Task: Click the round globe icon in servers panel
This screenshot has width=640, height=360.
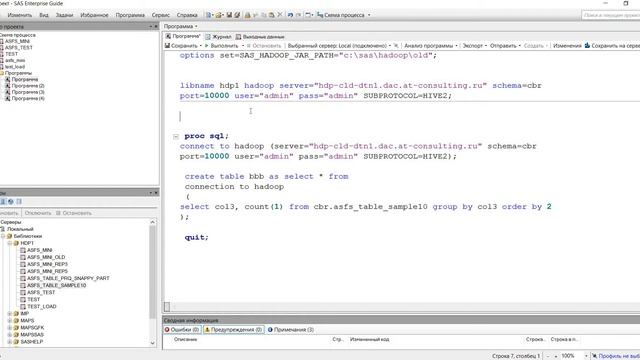Action: (11, 202)
